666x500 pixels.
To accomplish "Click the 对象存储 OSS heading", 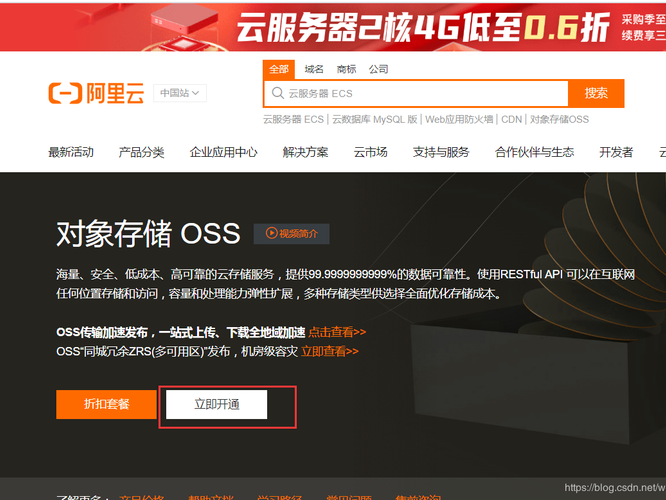I will click(148, 234).
